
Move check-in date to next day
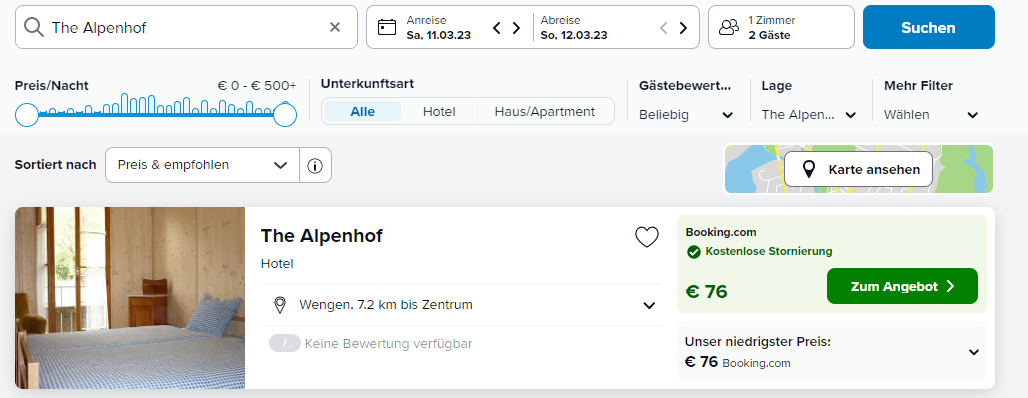click(517, 28)
